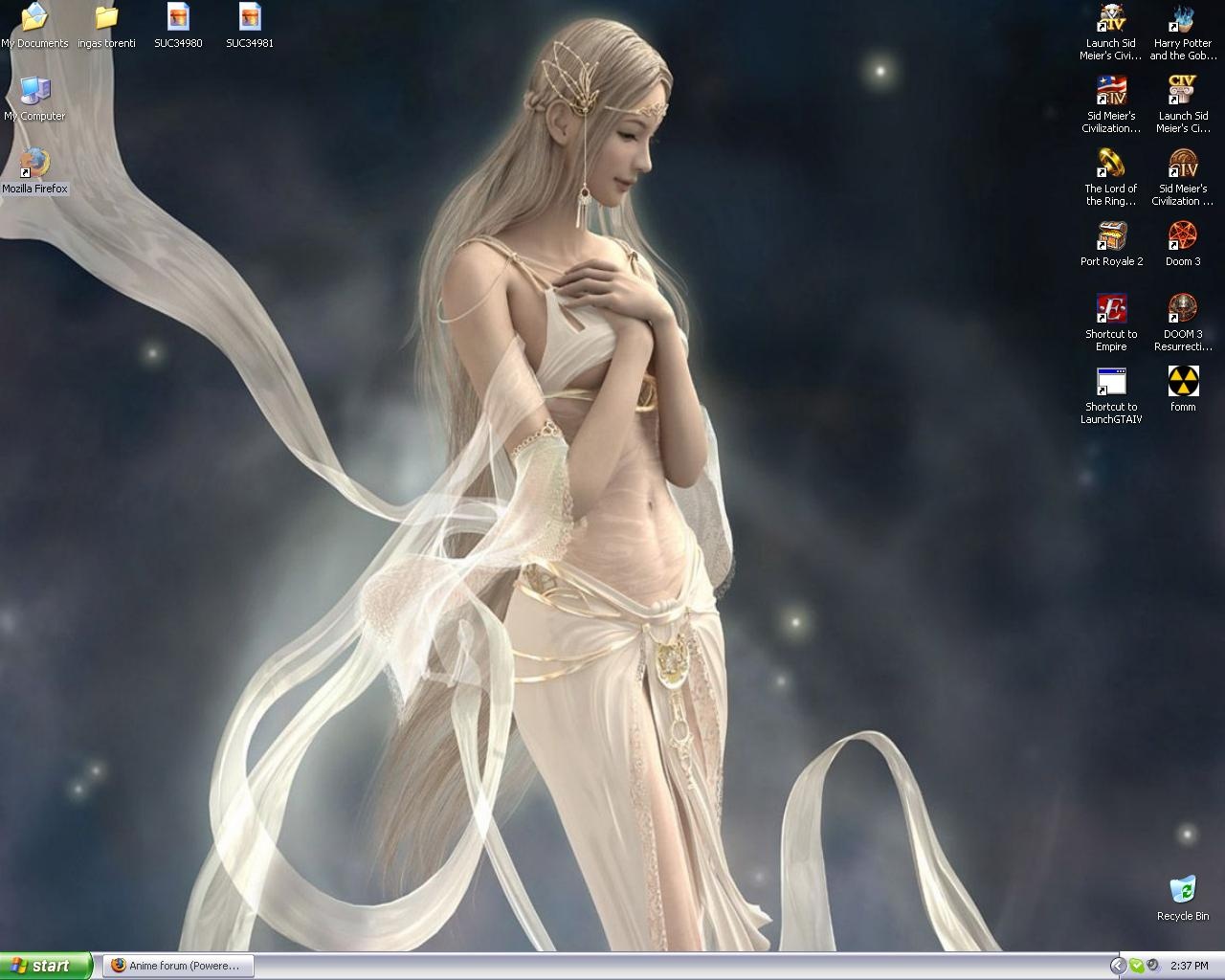1225x980 pixels.
Task: Select Sid Meier's Civilization shortcut with globe icon
Action: [1183, 164]
